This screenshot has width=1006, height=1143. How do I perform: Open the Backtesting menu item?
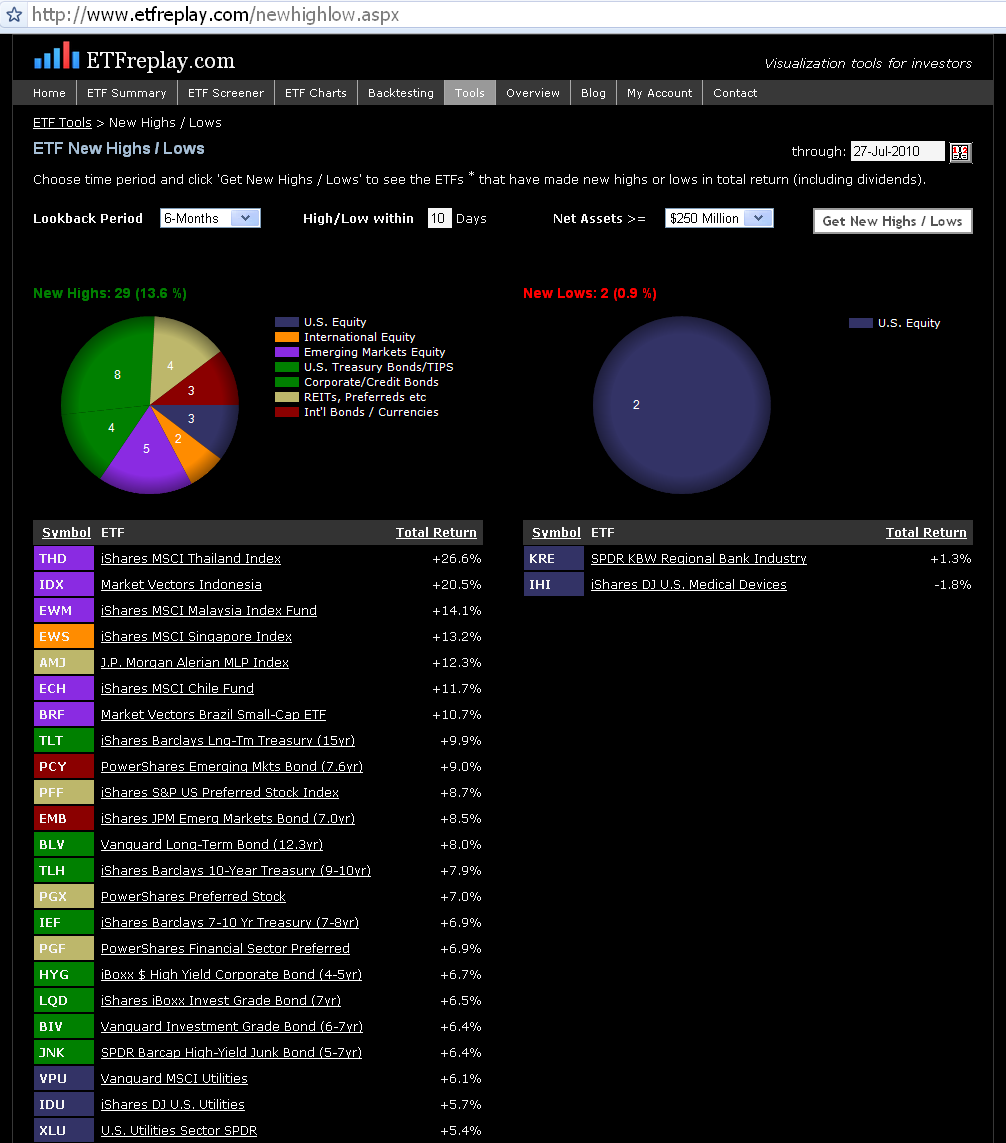pyautogui.click(x=400, y=93)
